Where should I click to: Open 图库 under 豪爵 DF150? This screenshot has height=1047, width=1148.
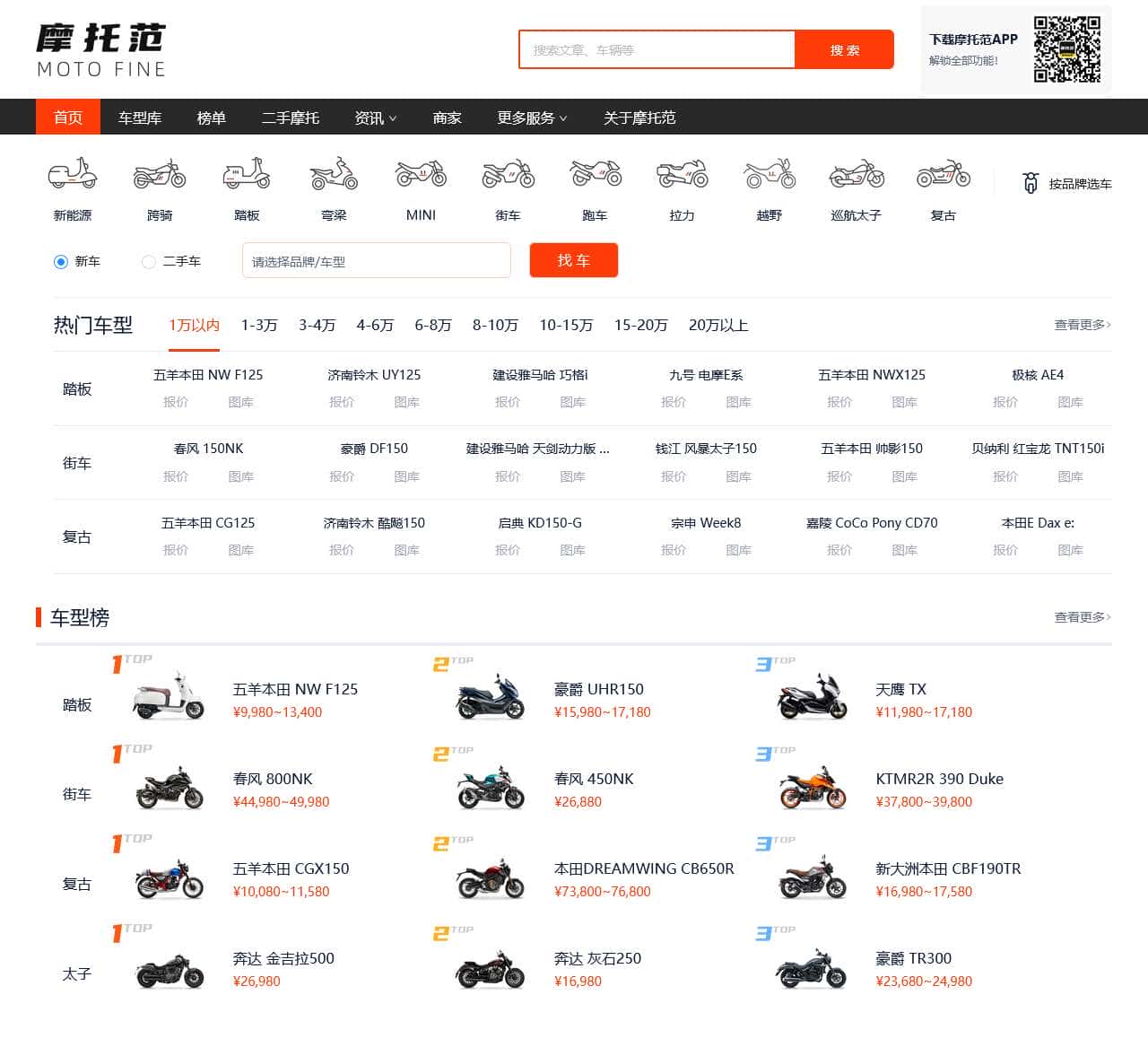point(407,476)
